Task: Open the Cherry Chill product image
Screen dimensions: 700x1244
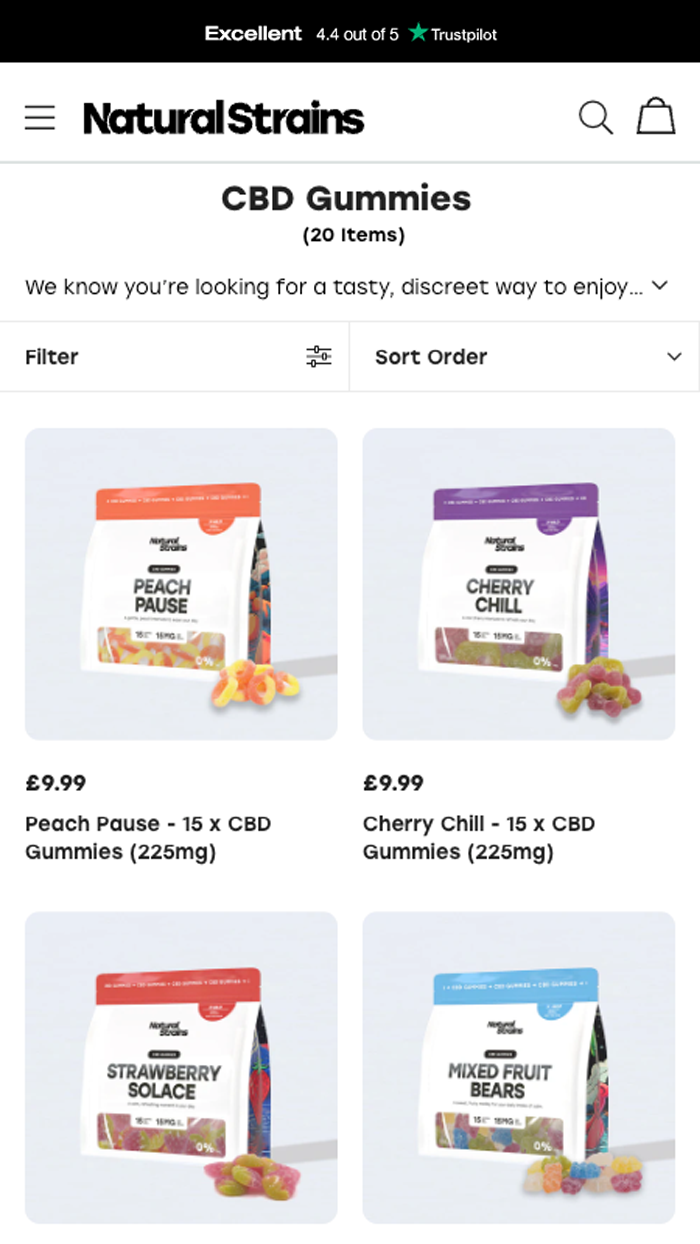Action: click(518, 584)
